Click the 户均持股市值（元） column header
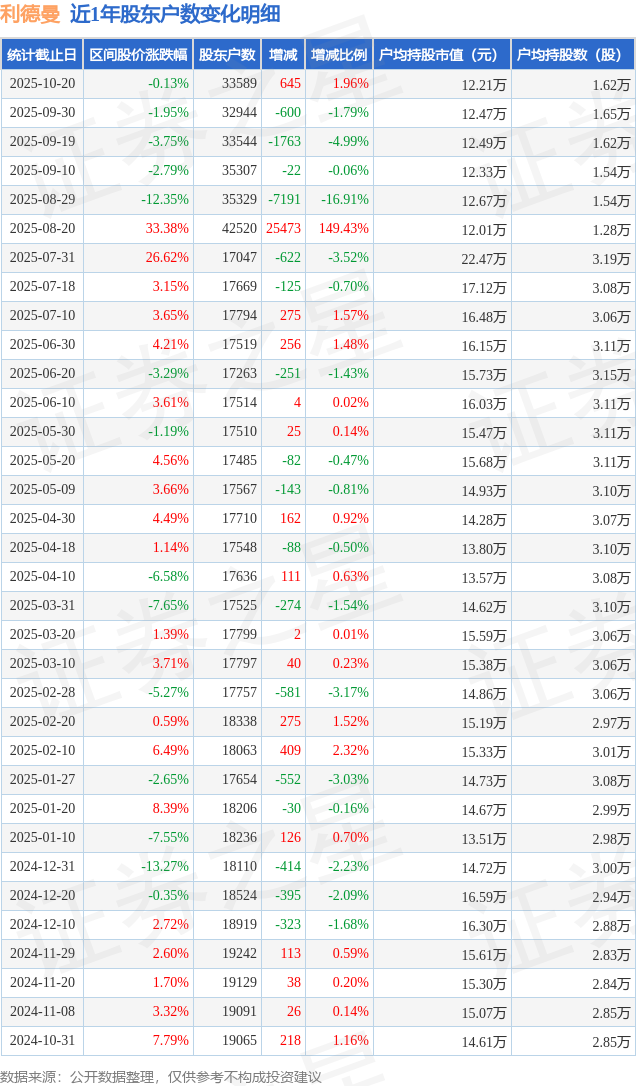The image size is (636, 1086). coord(441,55)
